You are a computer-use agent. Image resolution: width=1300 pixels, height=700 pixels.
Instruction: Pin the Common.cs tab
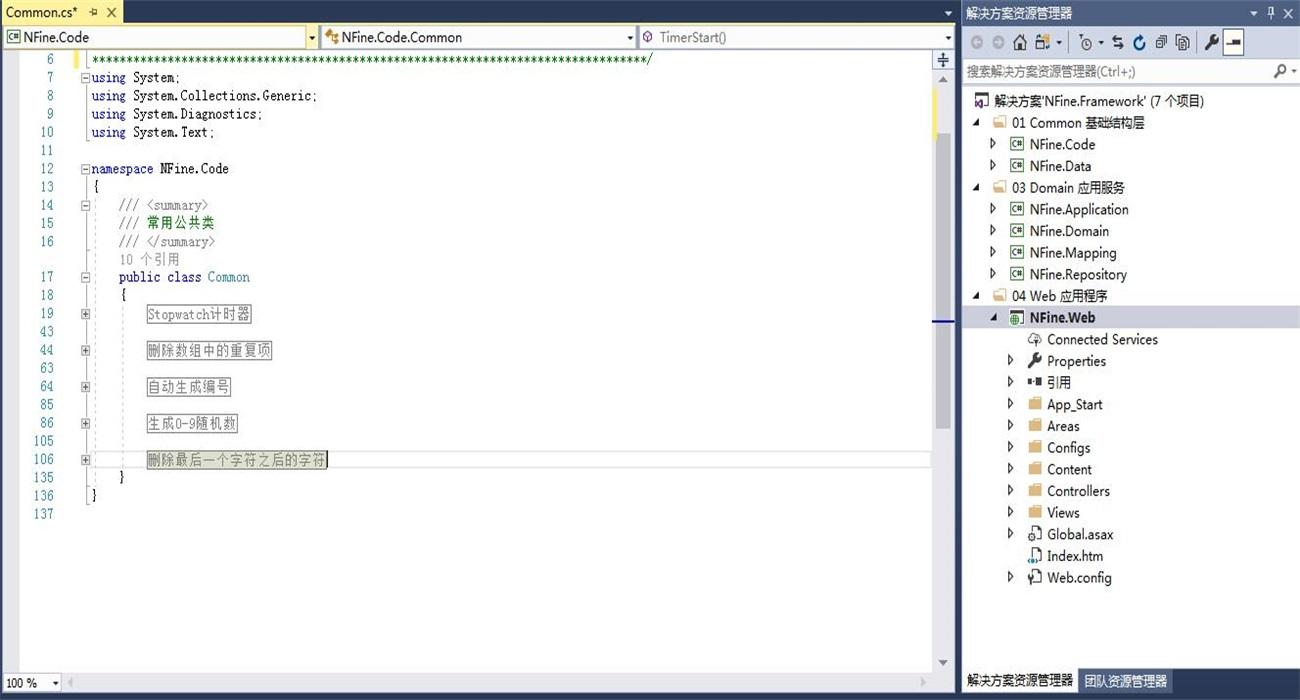point(93,12)
